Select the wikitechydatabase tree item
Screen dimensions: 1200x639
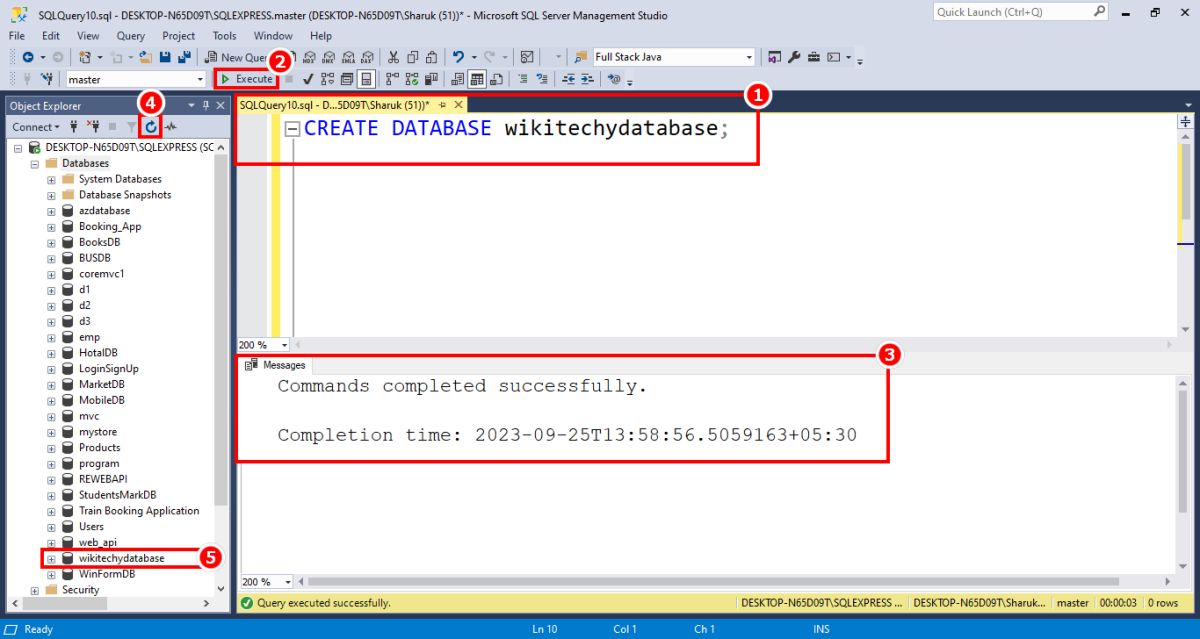121,558
